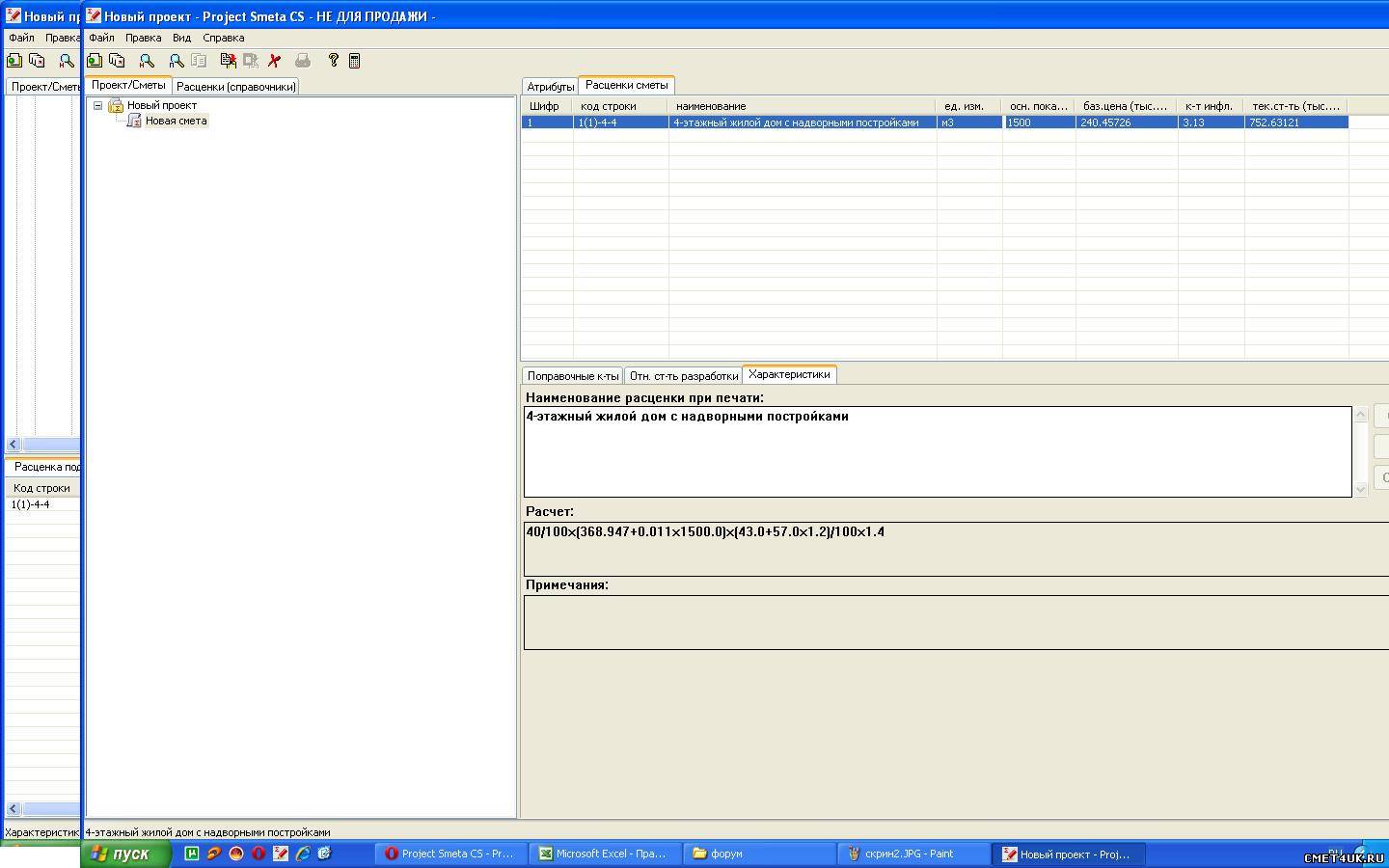Select the Новый проект tree item
Viewport: 1389px width, 868px height.
pos(162,105)
